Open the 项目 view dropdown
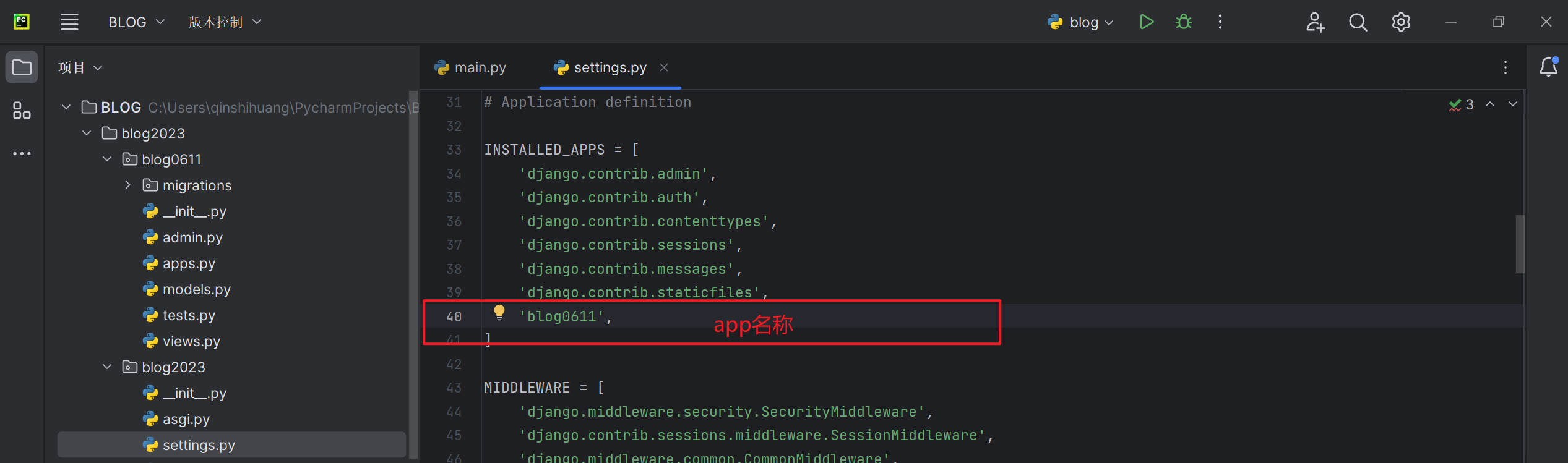1568x463 pixels. (x=80, y=67)
